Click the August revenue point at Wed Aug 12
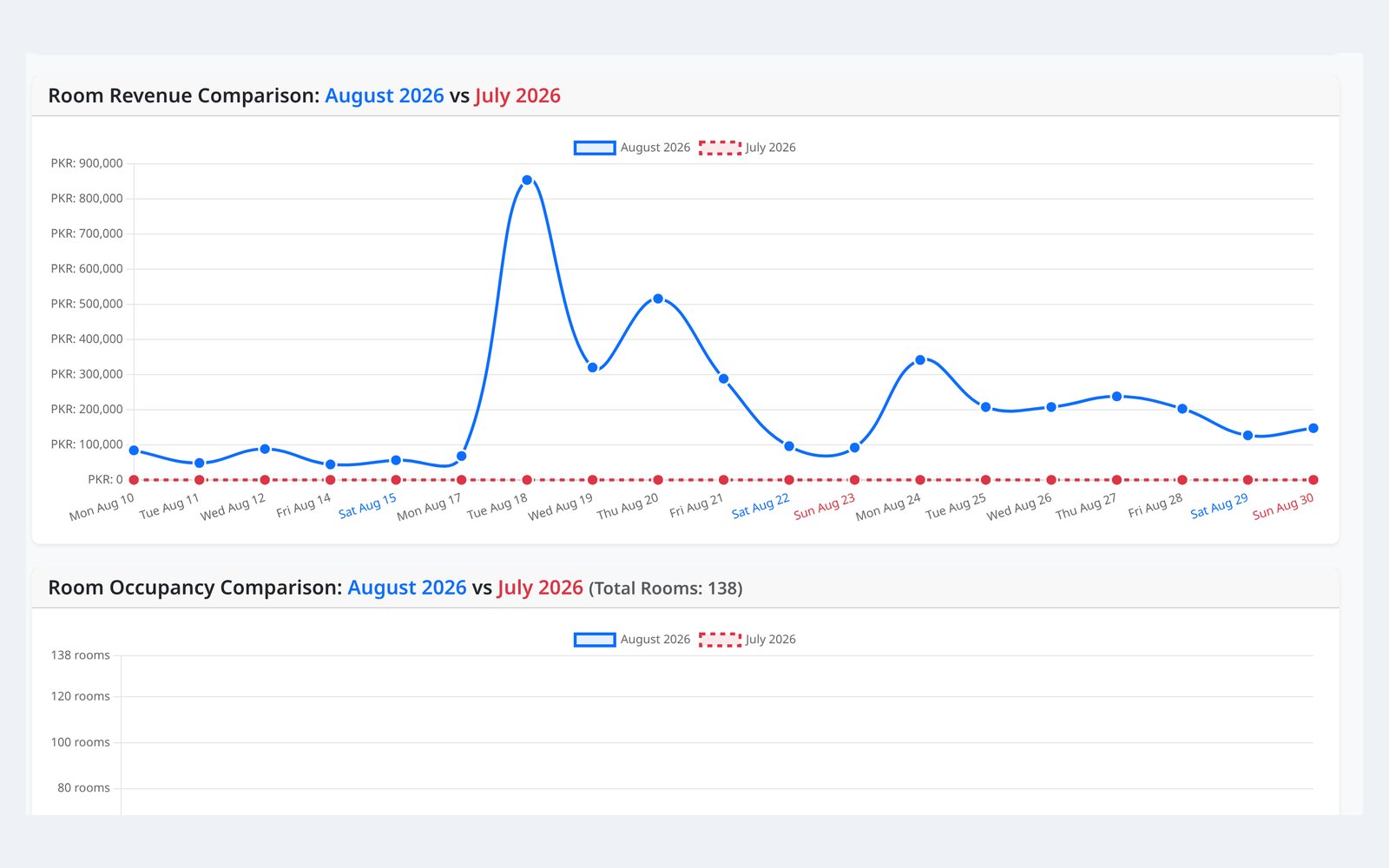The width and height of the screenshot is (1389, 868). click(265, 449)
